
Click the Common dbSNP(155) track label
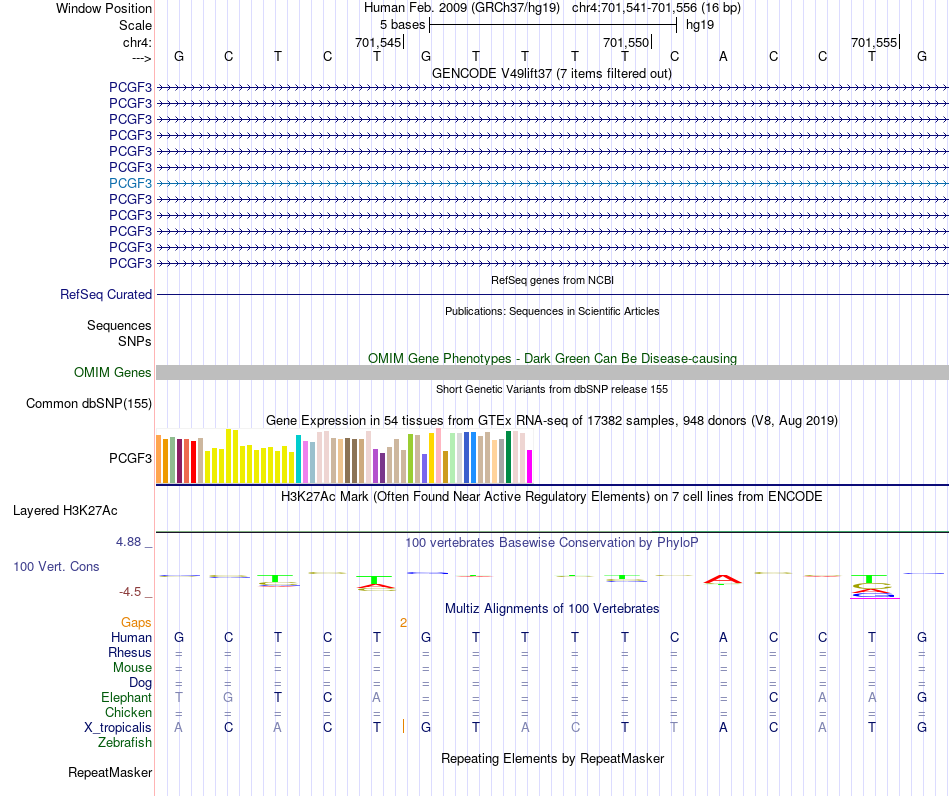89,403
